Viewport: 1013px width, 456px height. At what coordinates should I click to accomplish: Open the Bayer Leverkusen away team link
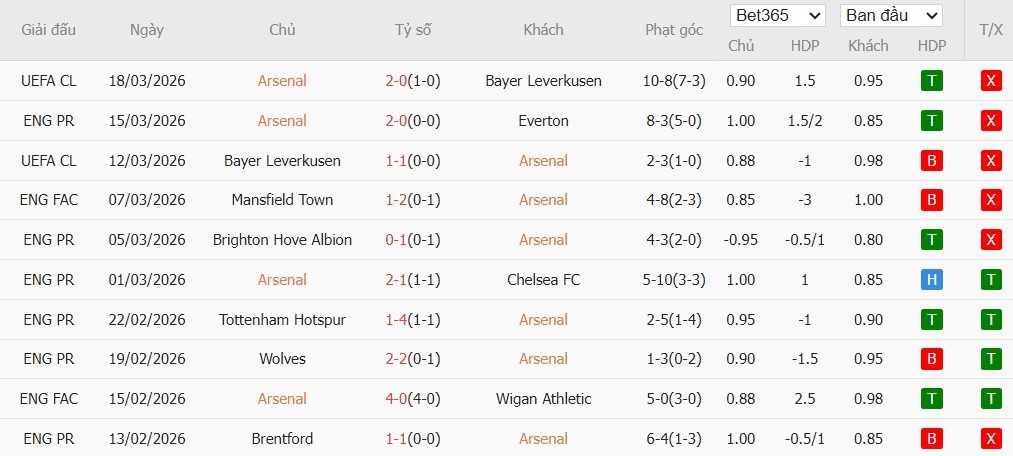tap(543, 81)
